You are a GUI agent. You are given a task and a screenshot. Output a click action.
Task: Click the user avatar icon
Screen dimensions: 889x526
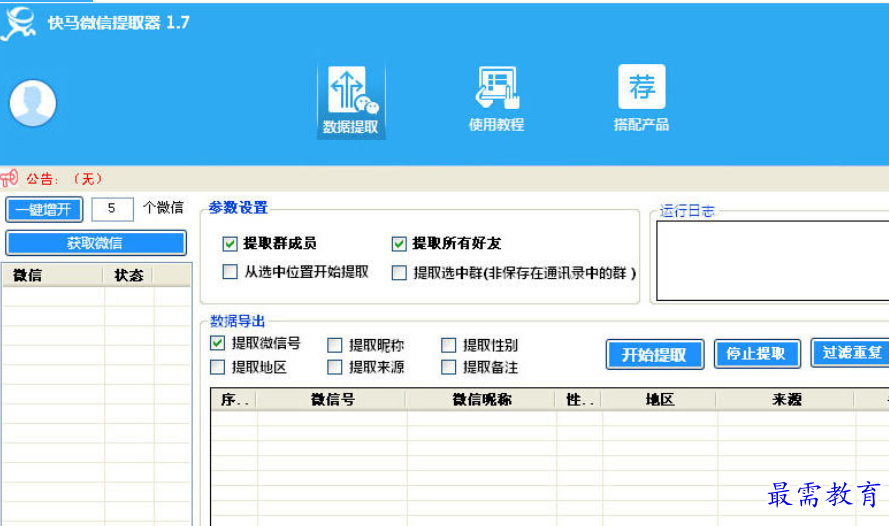32,103
